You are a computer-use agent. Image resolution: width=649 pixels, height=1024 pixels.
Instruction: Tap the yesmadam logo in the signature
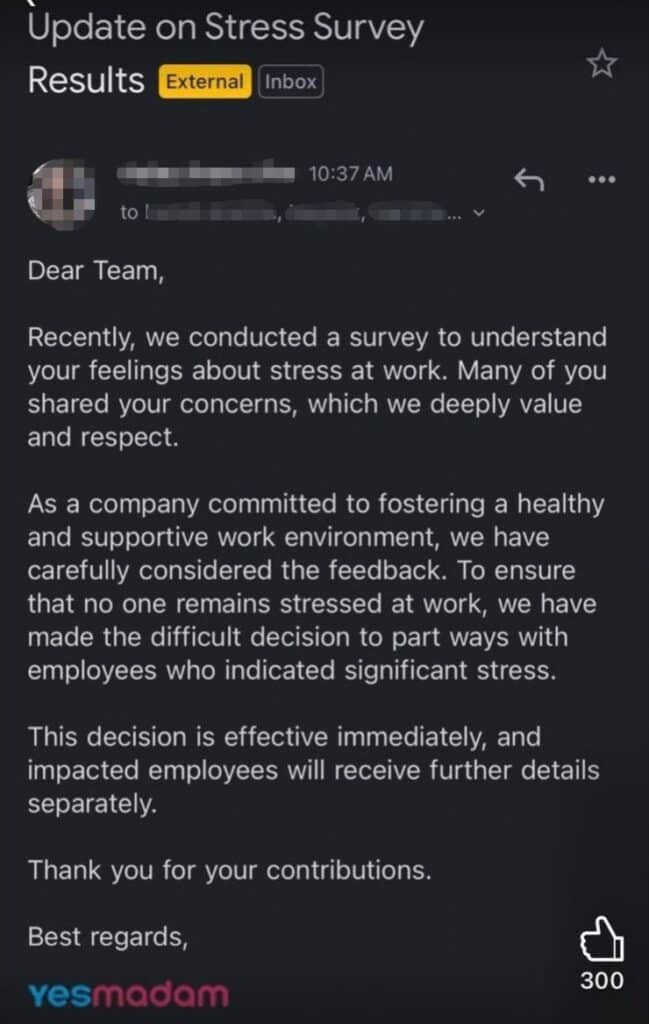(129, 995)
